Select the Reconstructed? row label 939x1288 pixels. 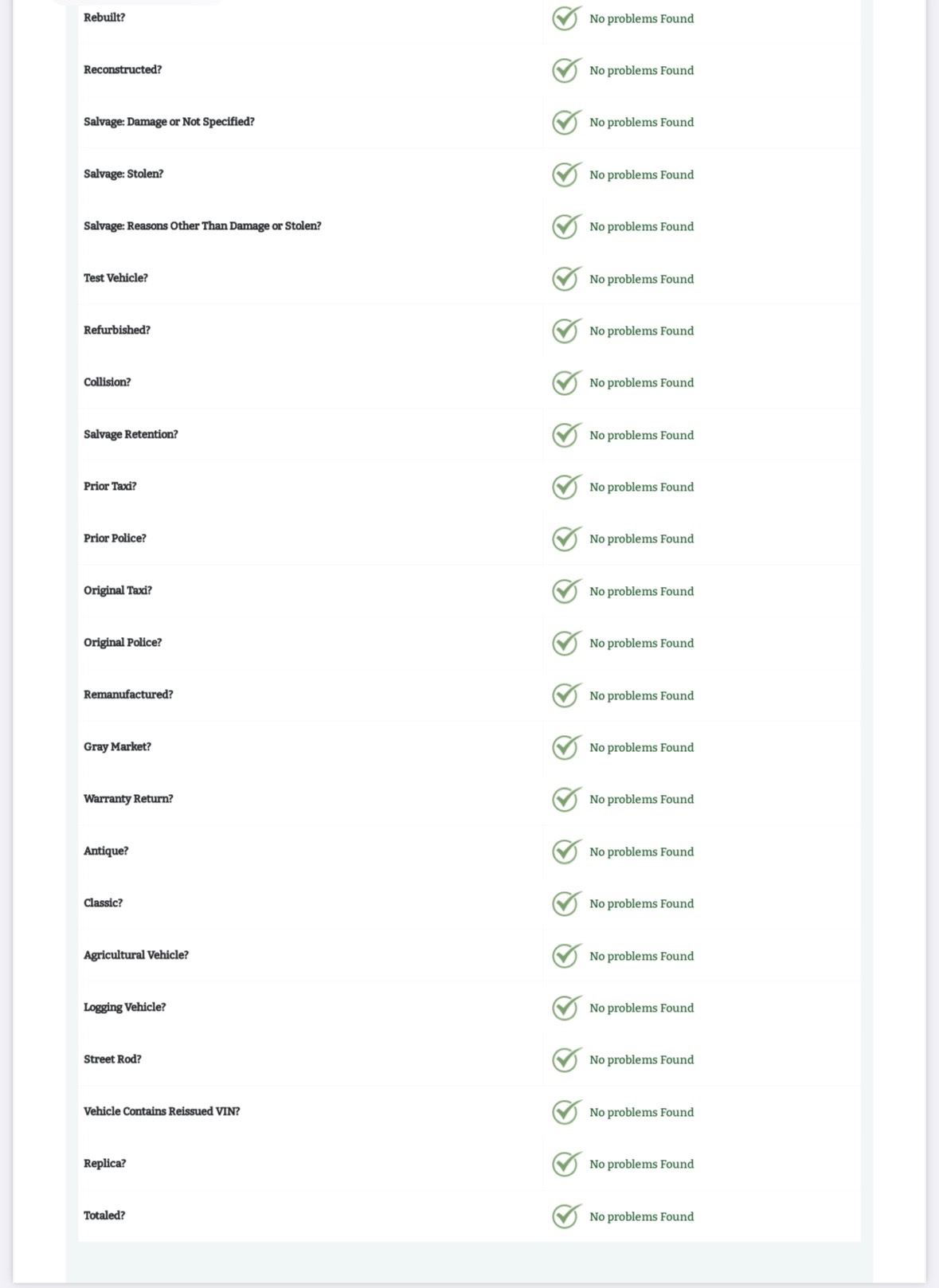pos(123,70)
